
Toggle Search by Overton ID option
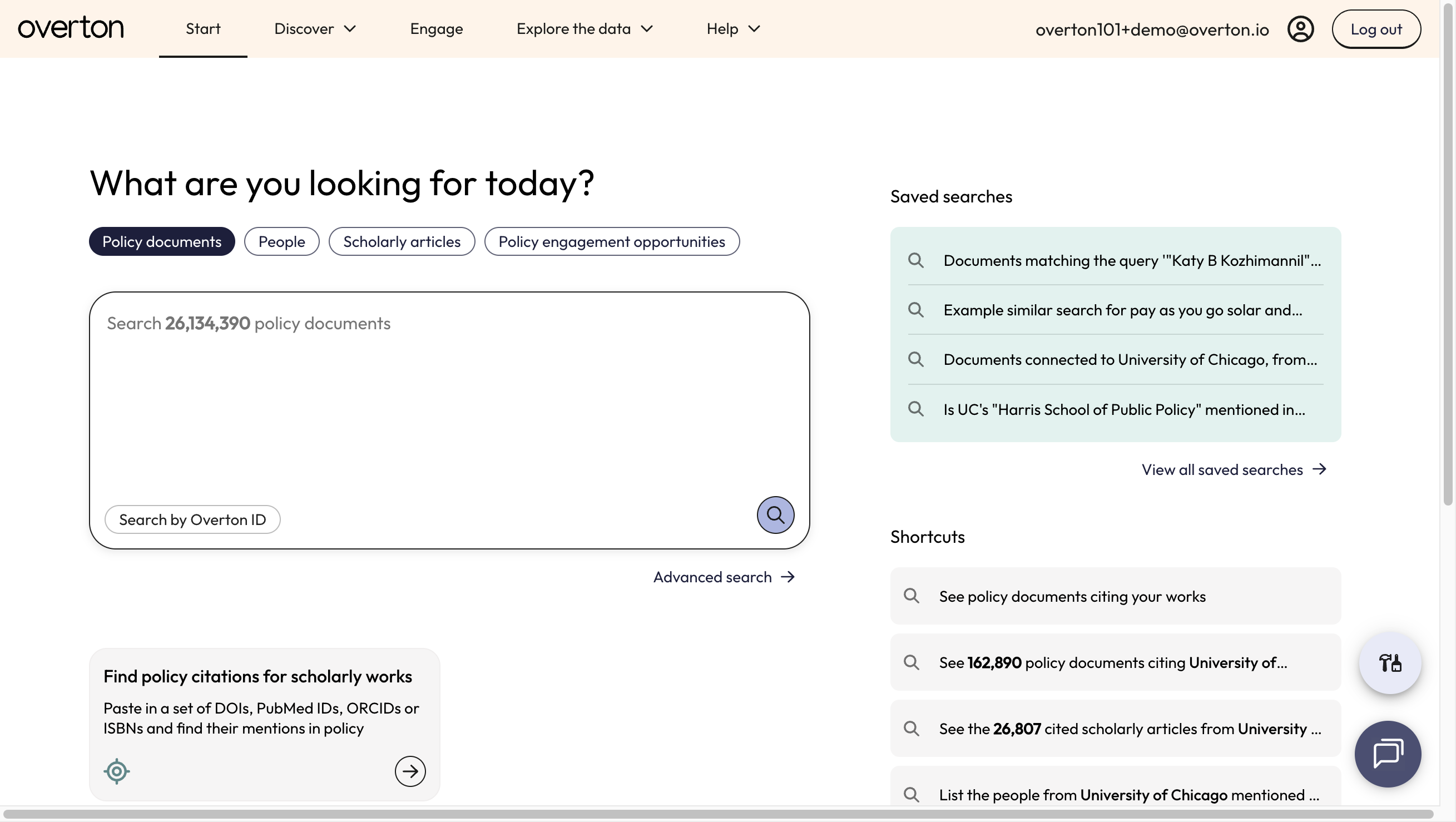coord(192,519)
